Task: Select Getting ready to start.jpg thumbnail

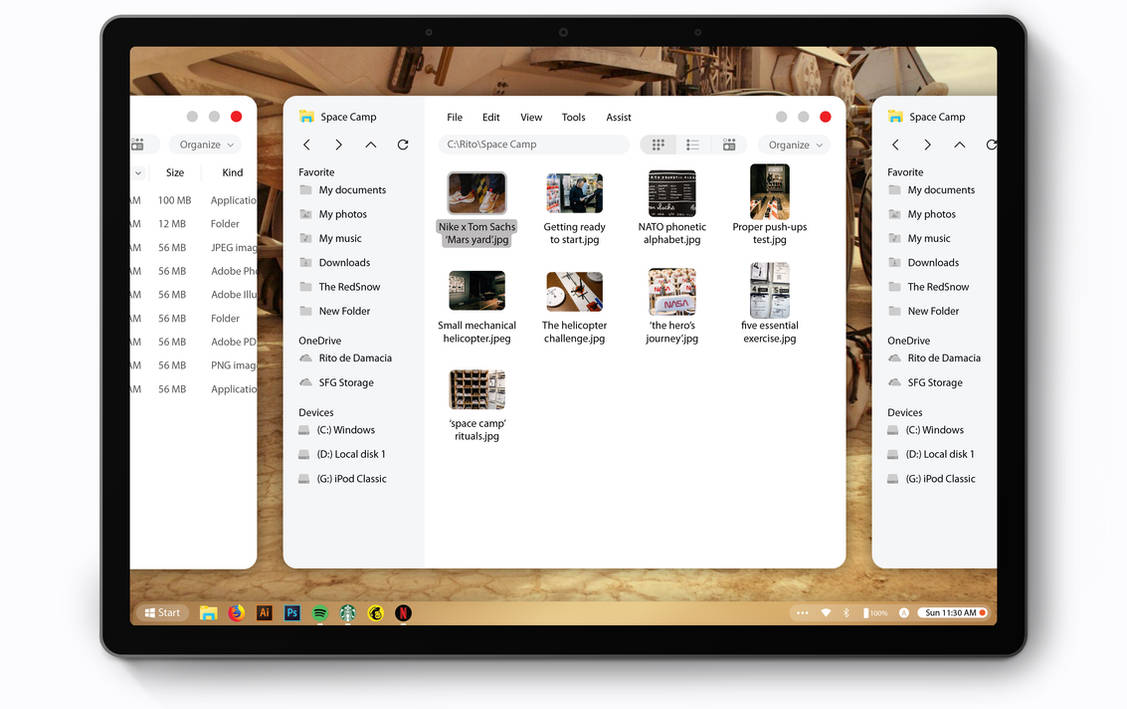Action: pyautogui.click(x=574, y=193)
